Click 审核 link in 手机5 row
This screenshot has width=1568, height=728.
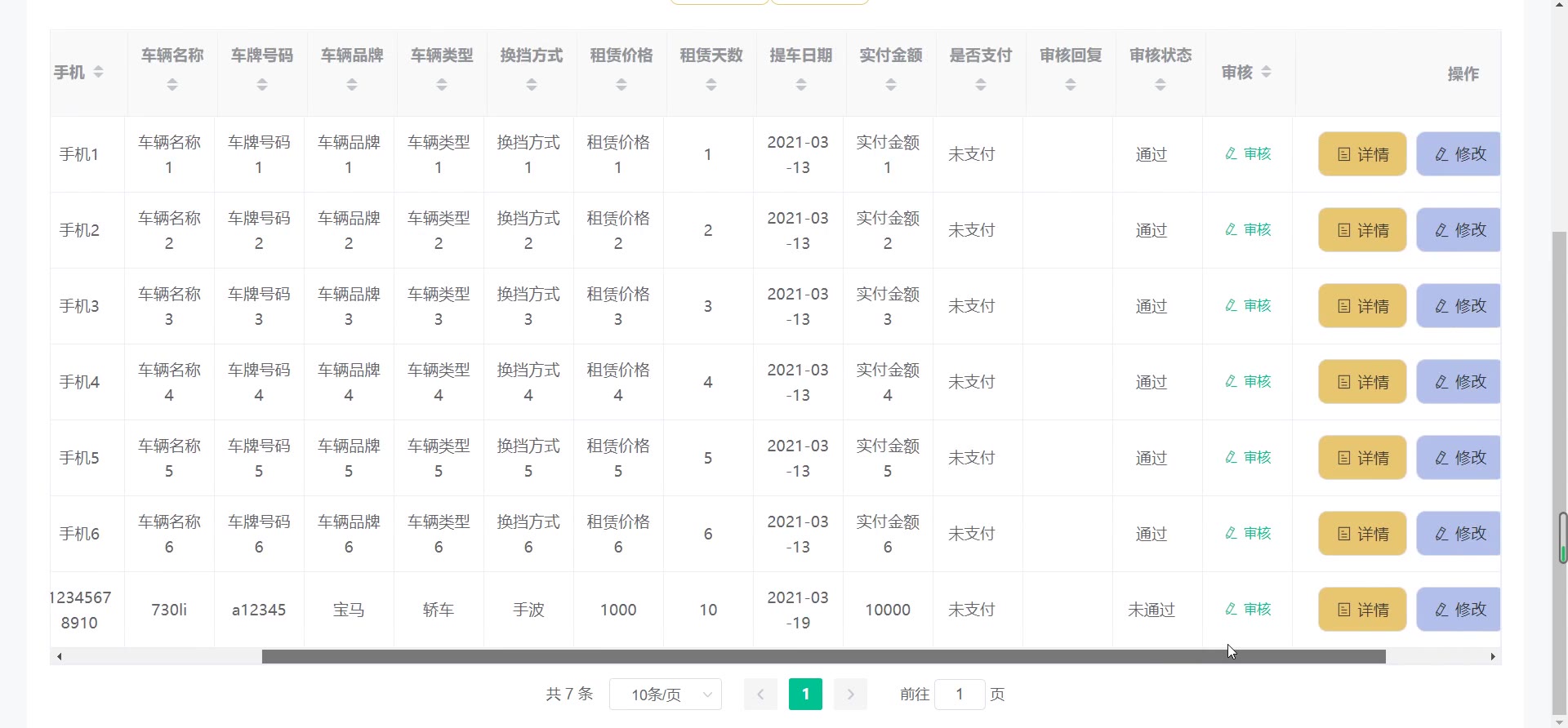[x=1248, y=457]
